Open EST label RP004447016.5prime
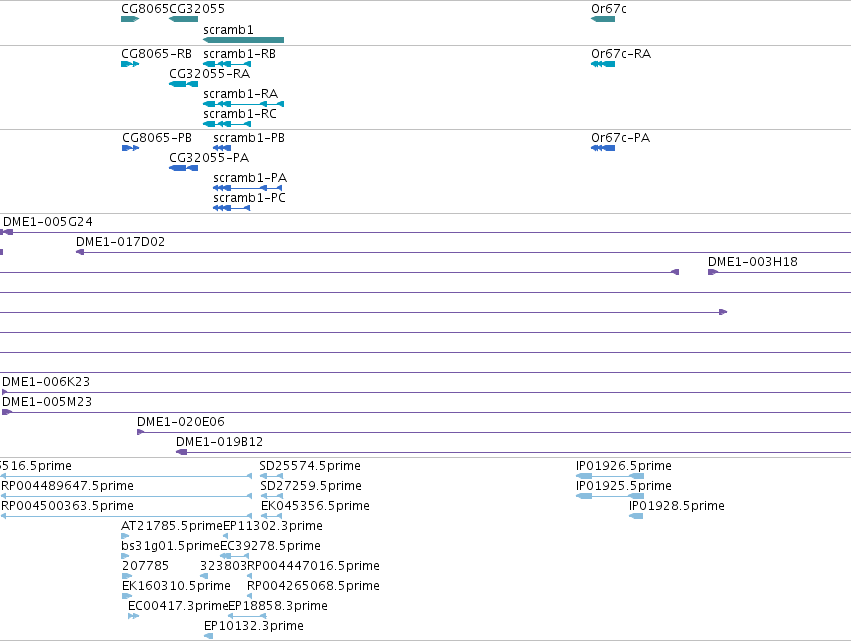 (x=313, y=567)
